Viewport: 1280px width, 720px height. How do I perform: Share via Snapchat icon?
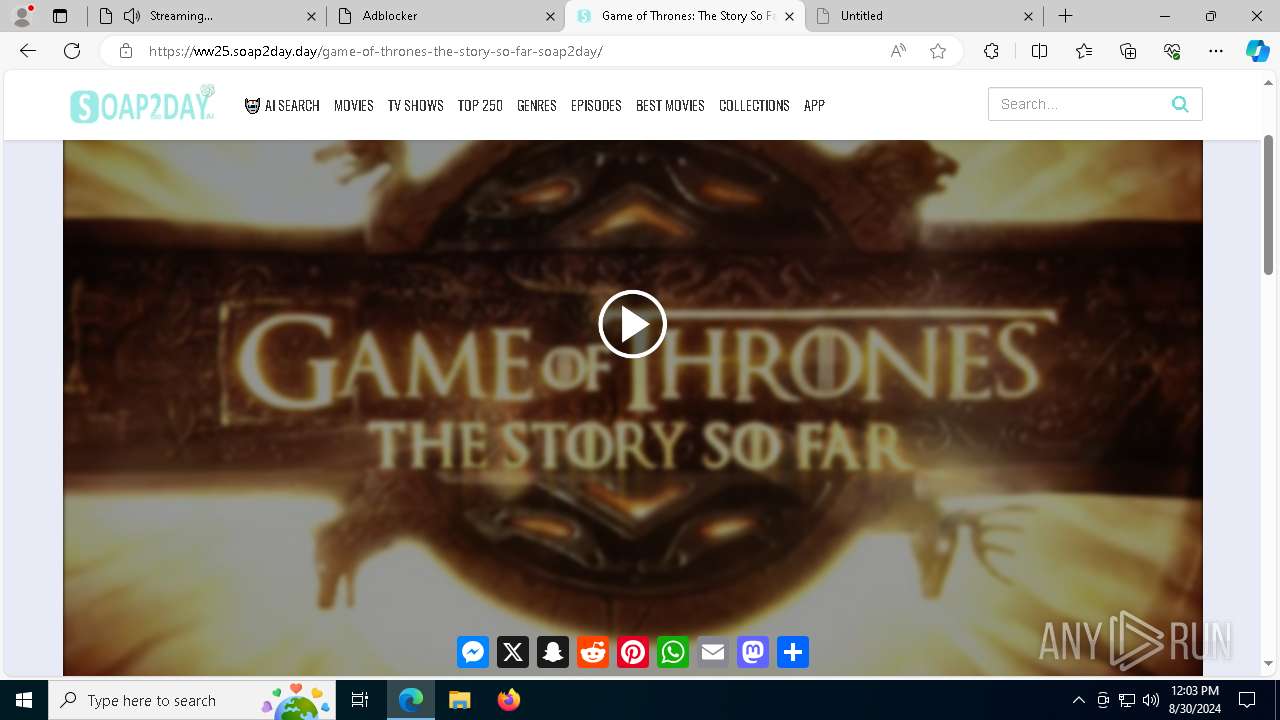(x=553, y=652)
